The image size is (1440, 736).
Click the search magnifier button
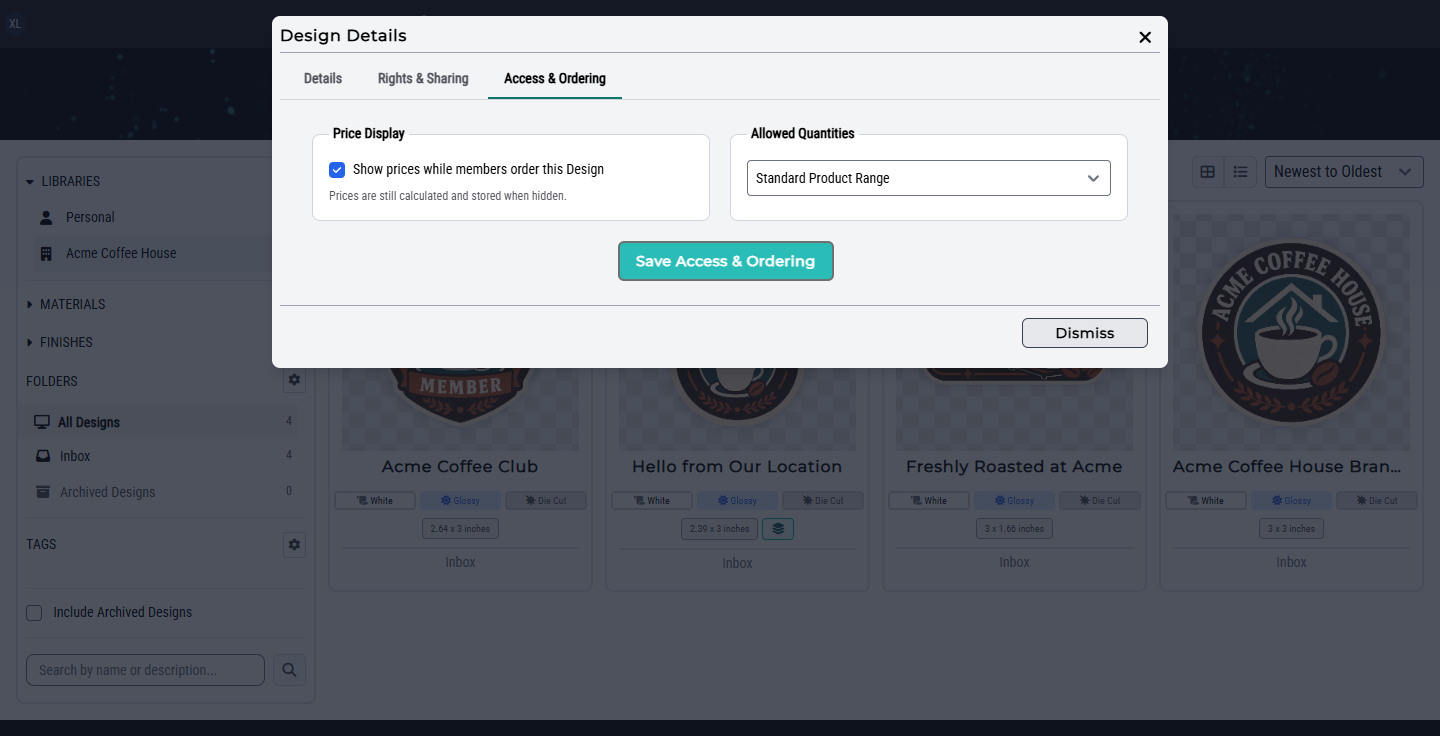tap(289, 670)
